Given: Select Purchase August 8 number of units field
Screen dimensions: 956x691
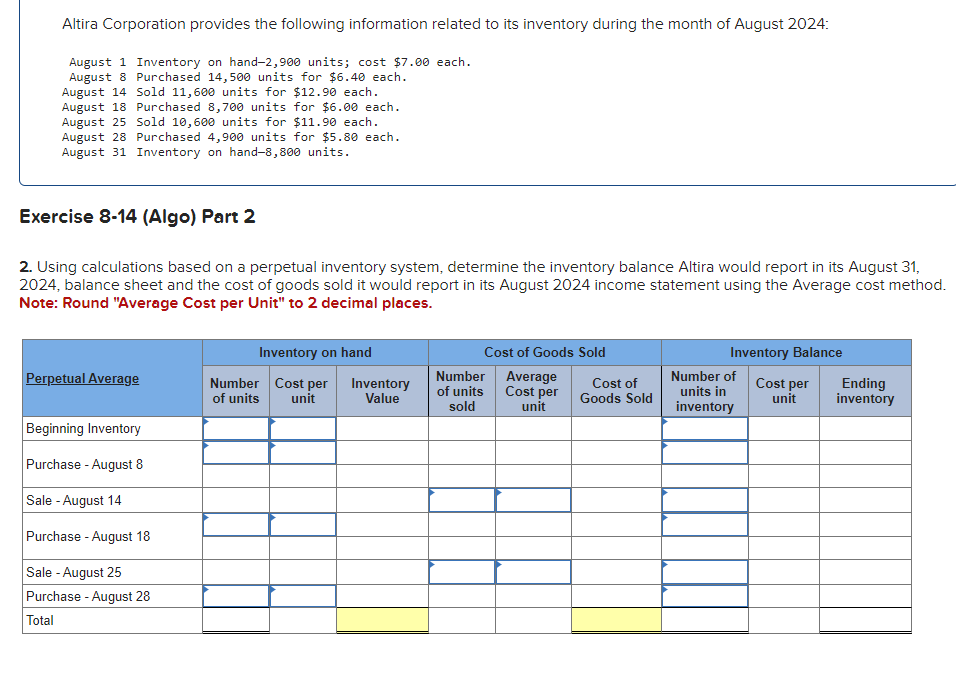Looking at the screenshot, I should [x=236, y=453].
